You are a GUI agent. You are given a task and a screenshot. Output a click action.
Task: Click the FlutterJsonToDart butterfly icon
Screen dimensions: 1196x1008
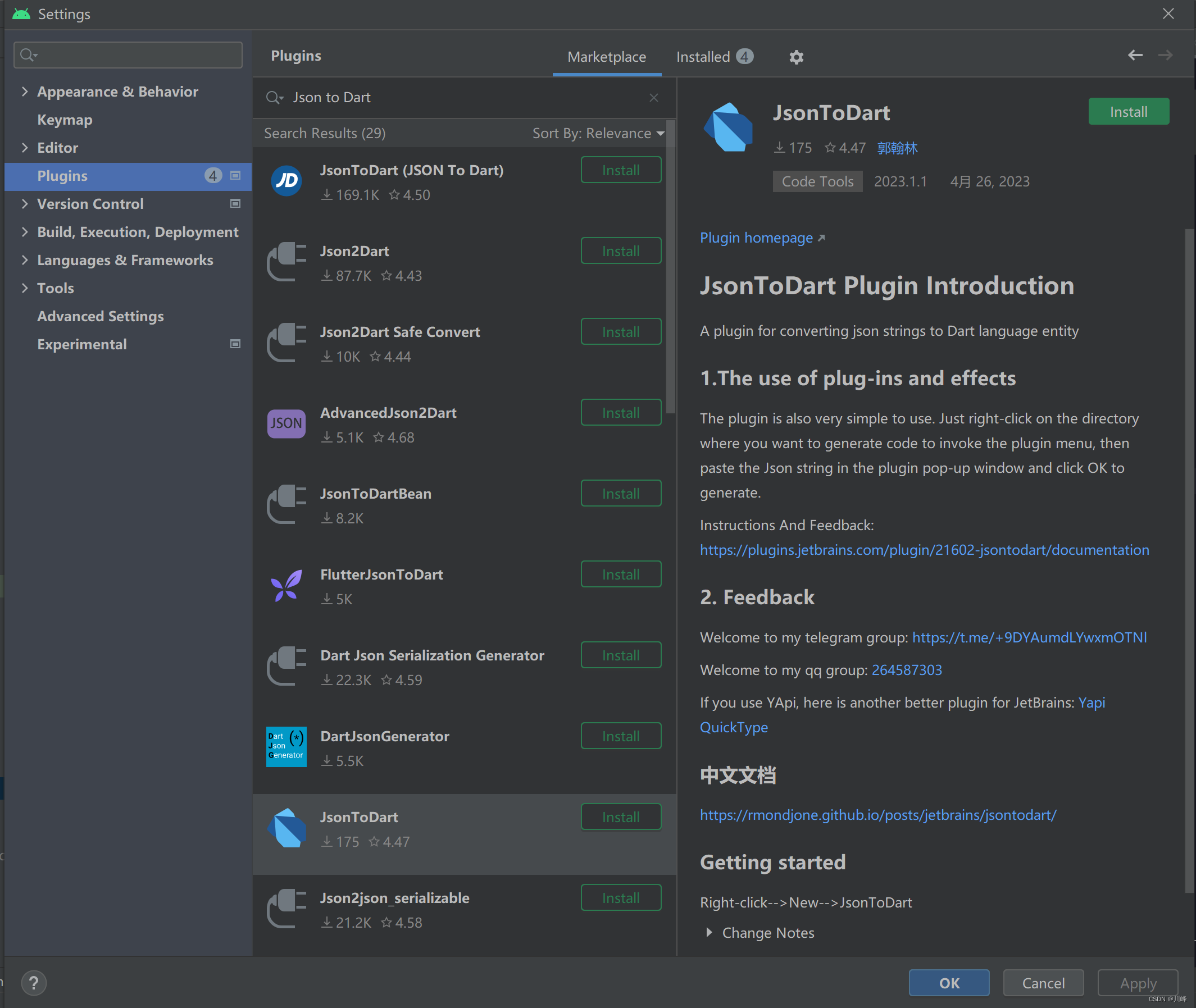tap(287, 585)
